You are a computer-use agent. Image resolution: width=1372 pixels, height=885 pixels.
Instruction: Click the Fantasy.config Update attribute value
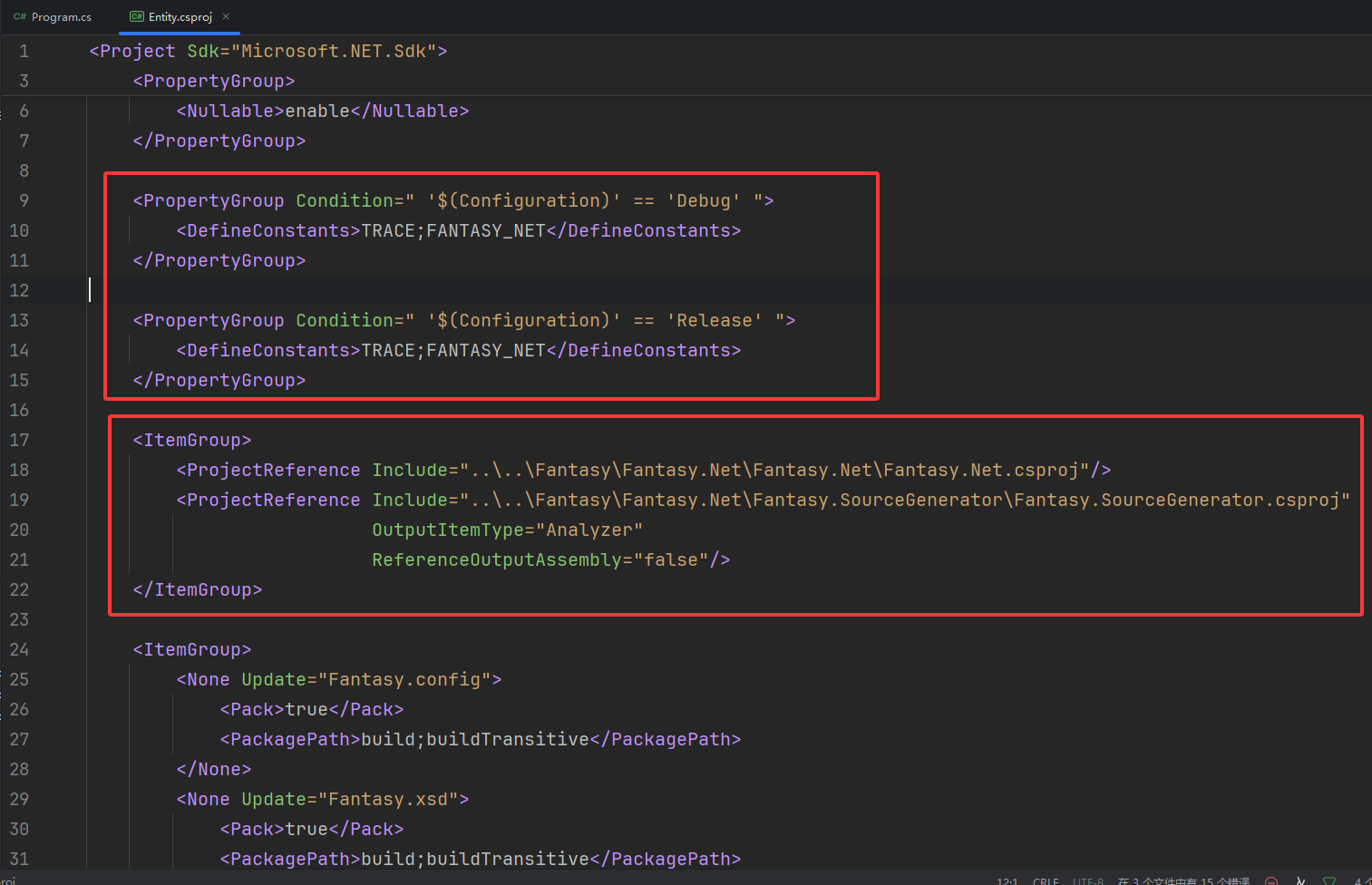click(x=404, y=680)
